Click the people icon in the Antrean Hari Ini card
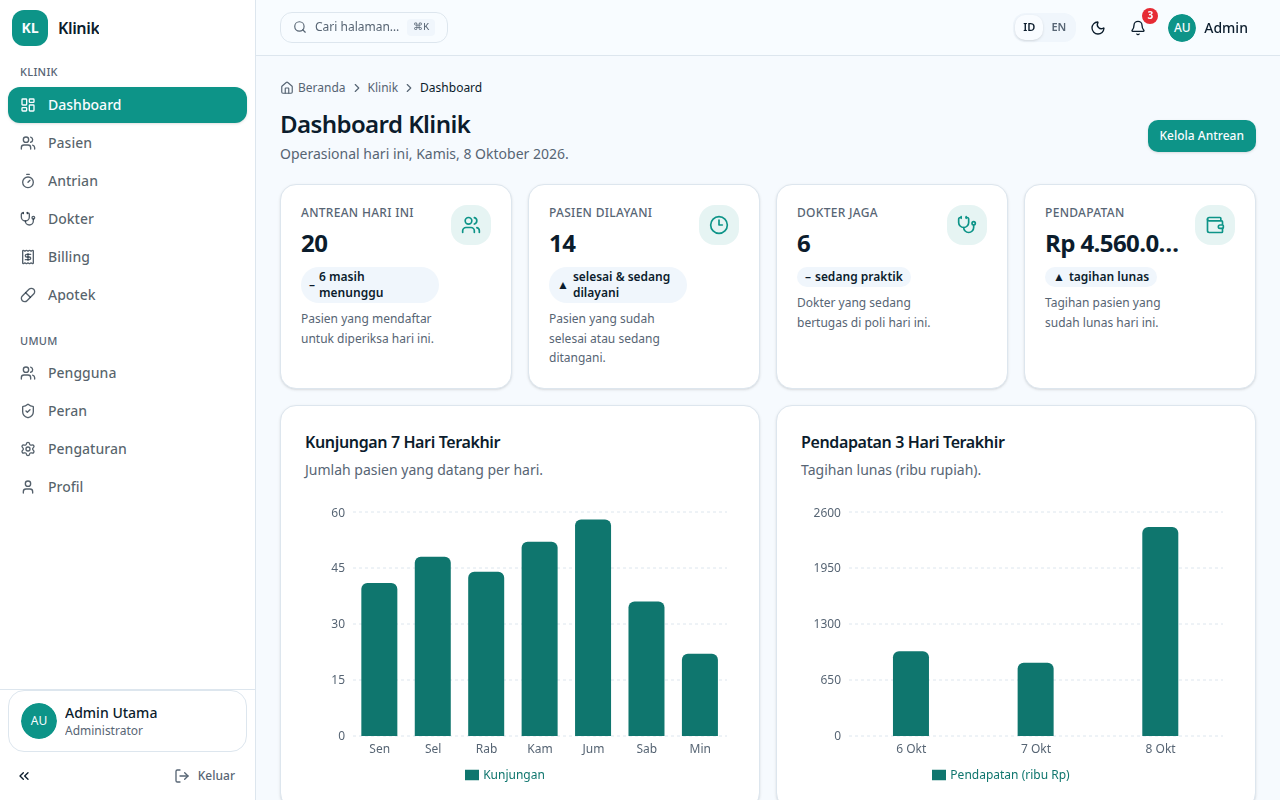 coord(471,225)
